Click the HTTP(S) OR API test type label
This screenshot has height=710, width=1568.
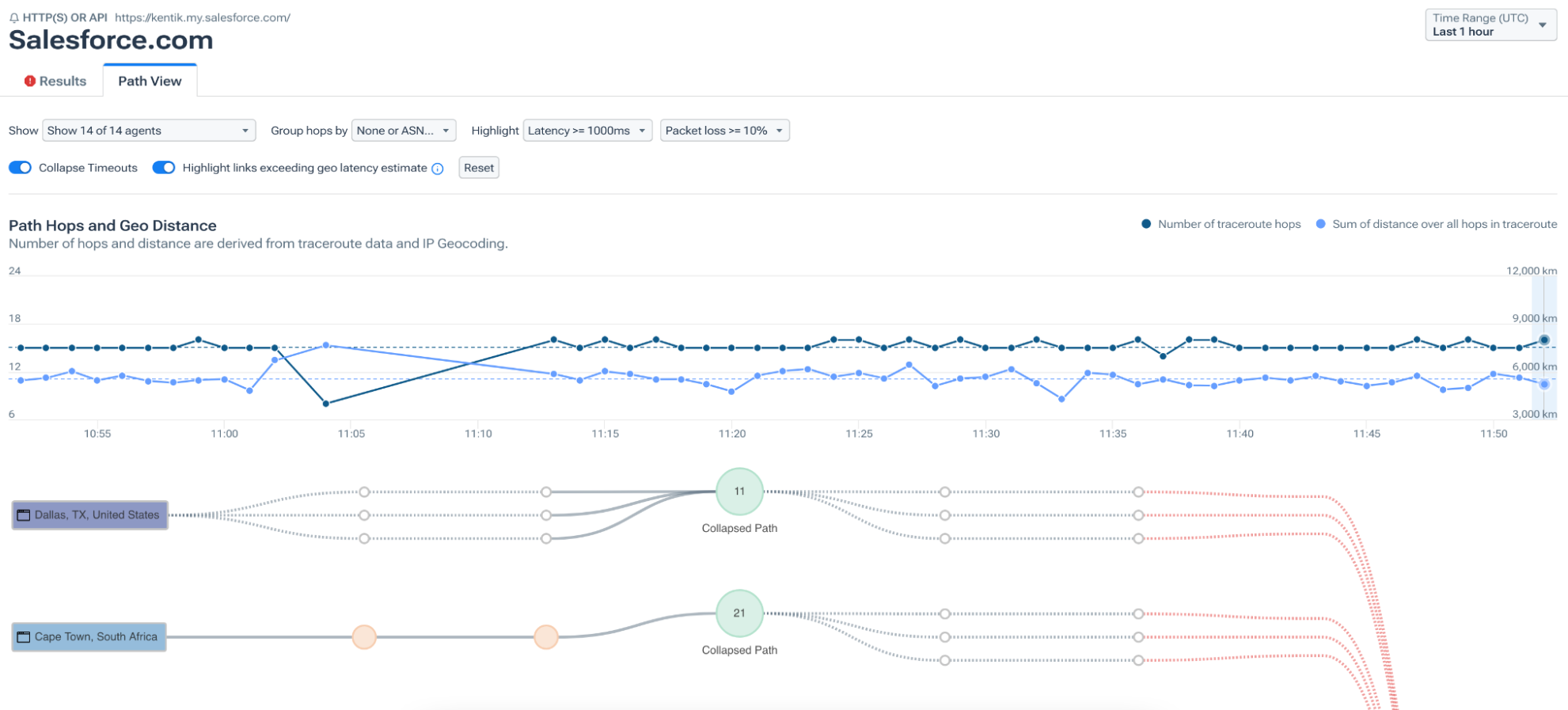65,17
